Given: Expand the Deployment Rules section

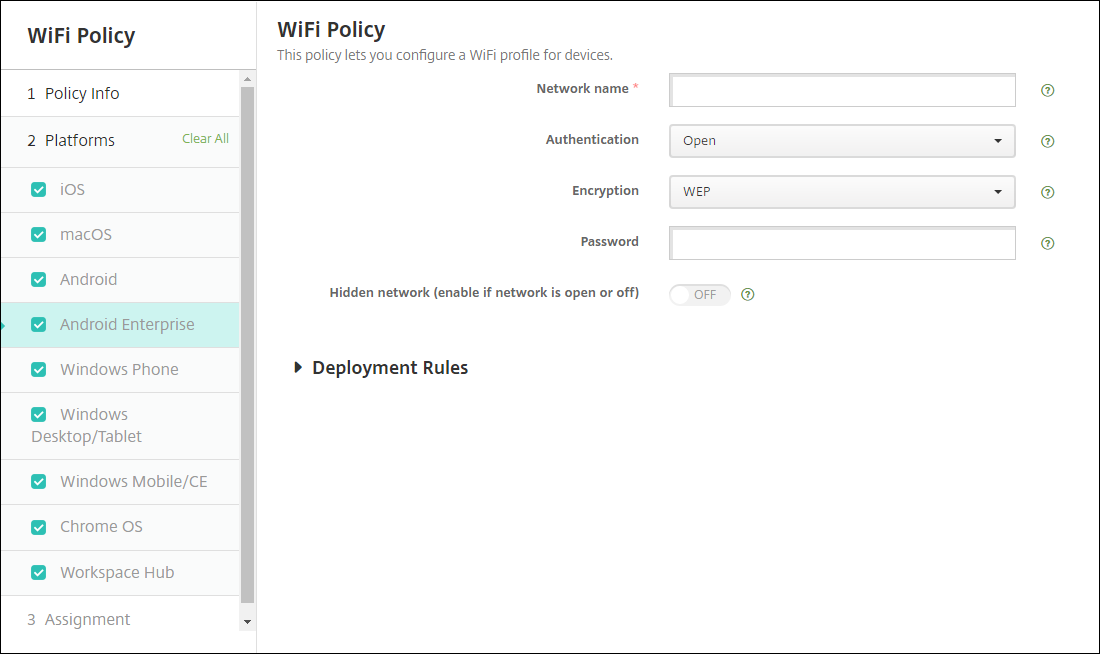Looking at the screenshot, I should click(x=381, y=368).
